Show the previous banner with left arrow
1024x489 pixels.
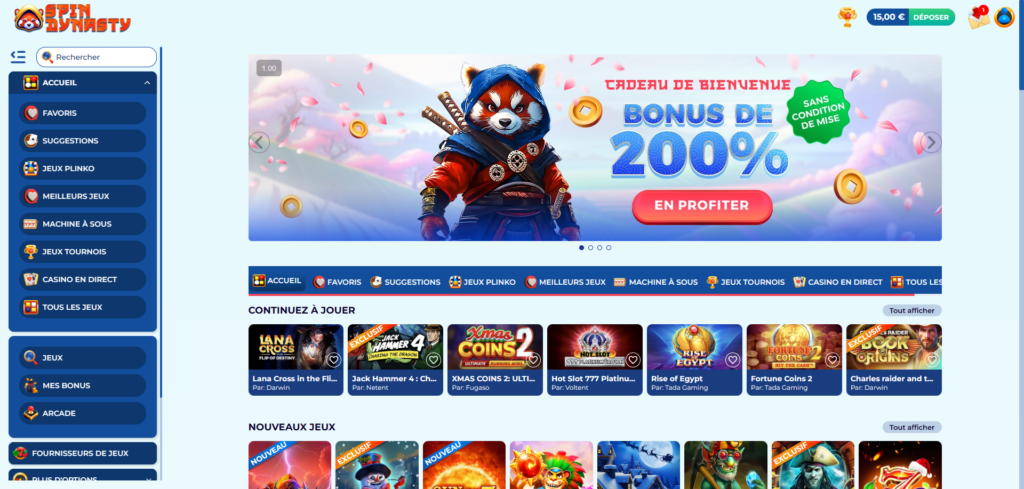[x=259, y=142]
